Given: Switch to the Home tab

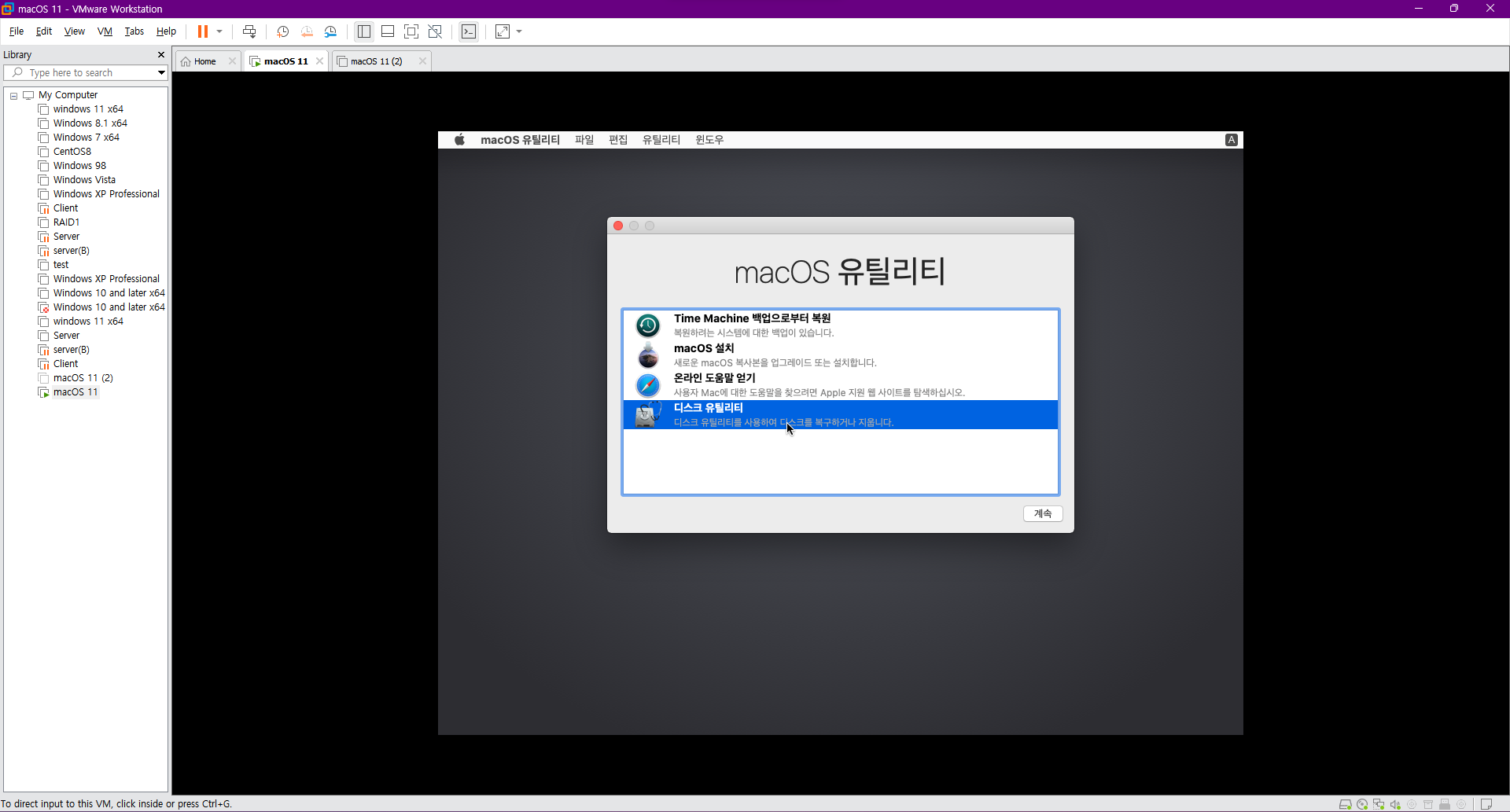Looking at the screenshot, I should [204, 61].
